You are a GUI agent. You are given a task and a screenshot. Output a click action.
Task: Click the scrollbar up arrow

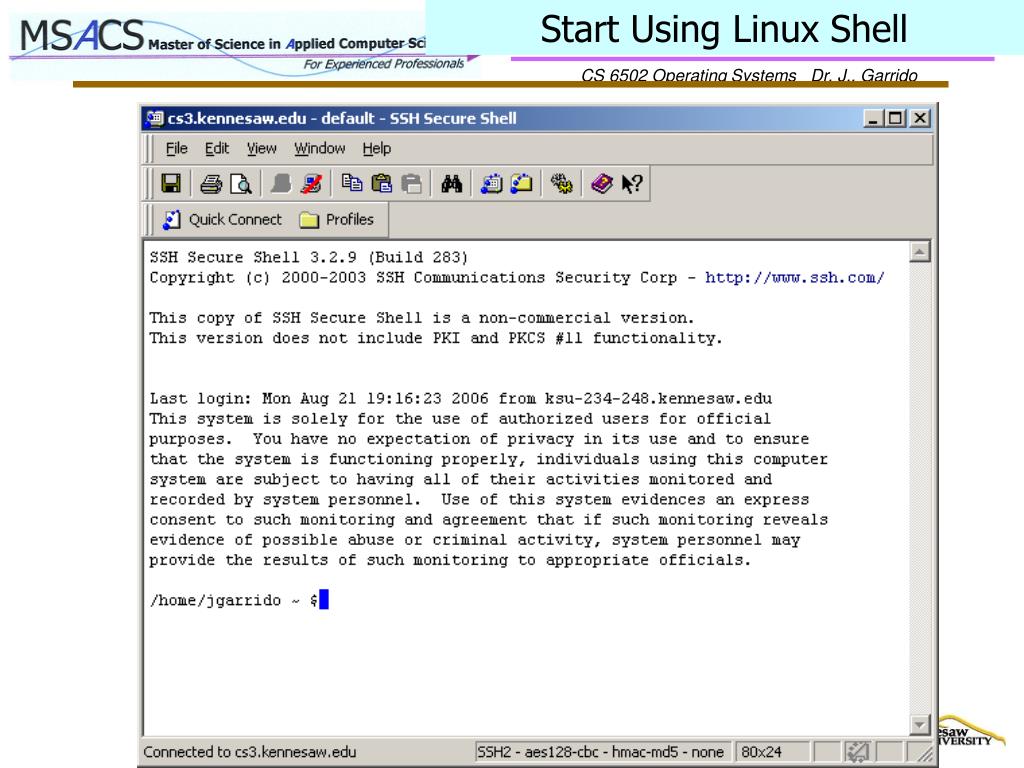(920, 251)
